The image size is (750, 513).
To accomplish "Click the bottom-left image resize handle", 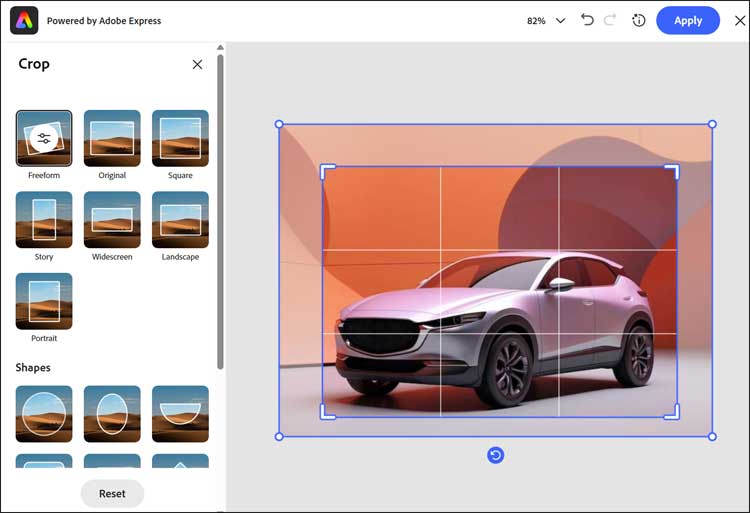I will (x=279, y=437).
